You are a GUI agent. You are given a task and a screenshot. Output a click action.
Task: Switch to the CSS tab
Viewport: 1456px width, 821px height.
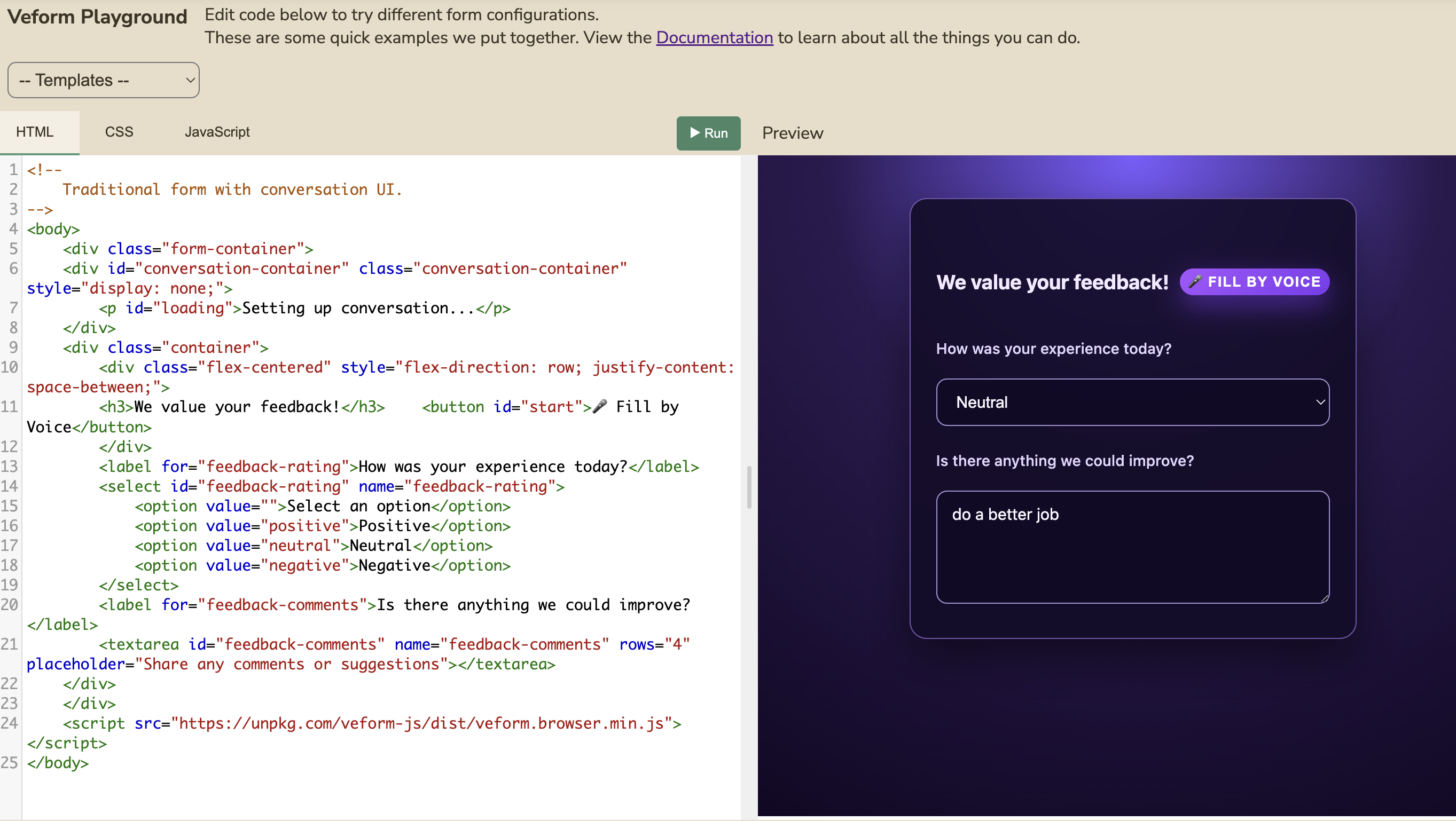(119, 132)
